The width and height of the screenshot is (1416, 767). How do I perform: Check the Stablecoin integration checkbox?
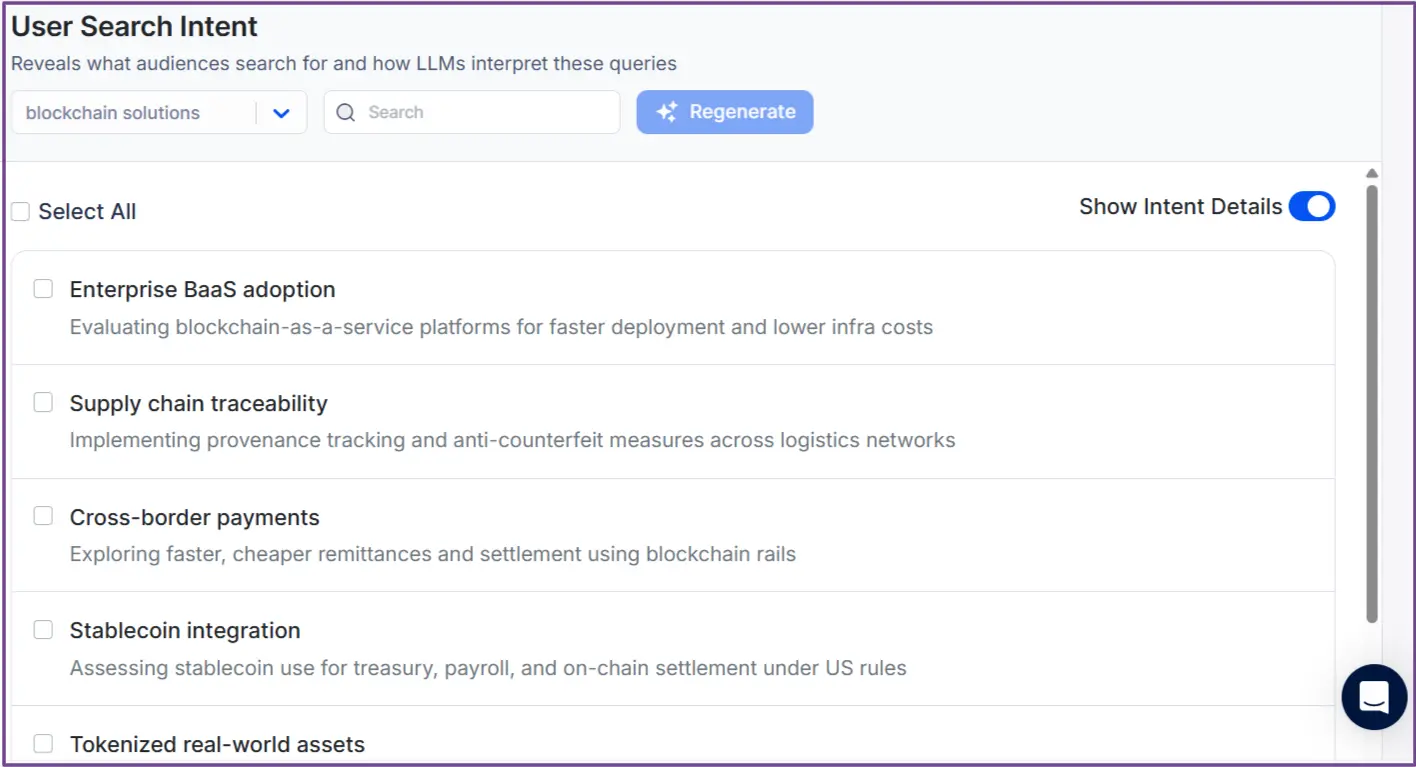(x=43, y=629)
